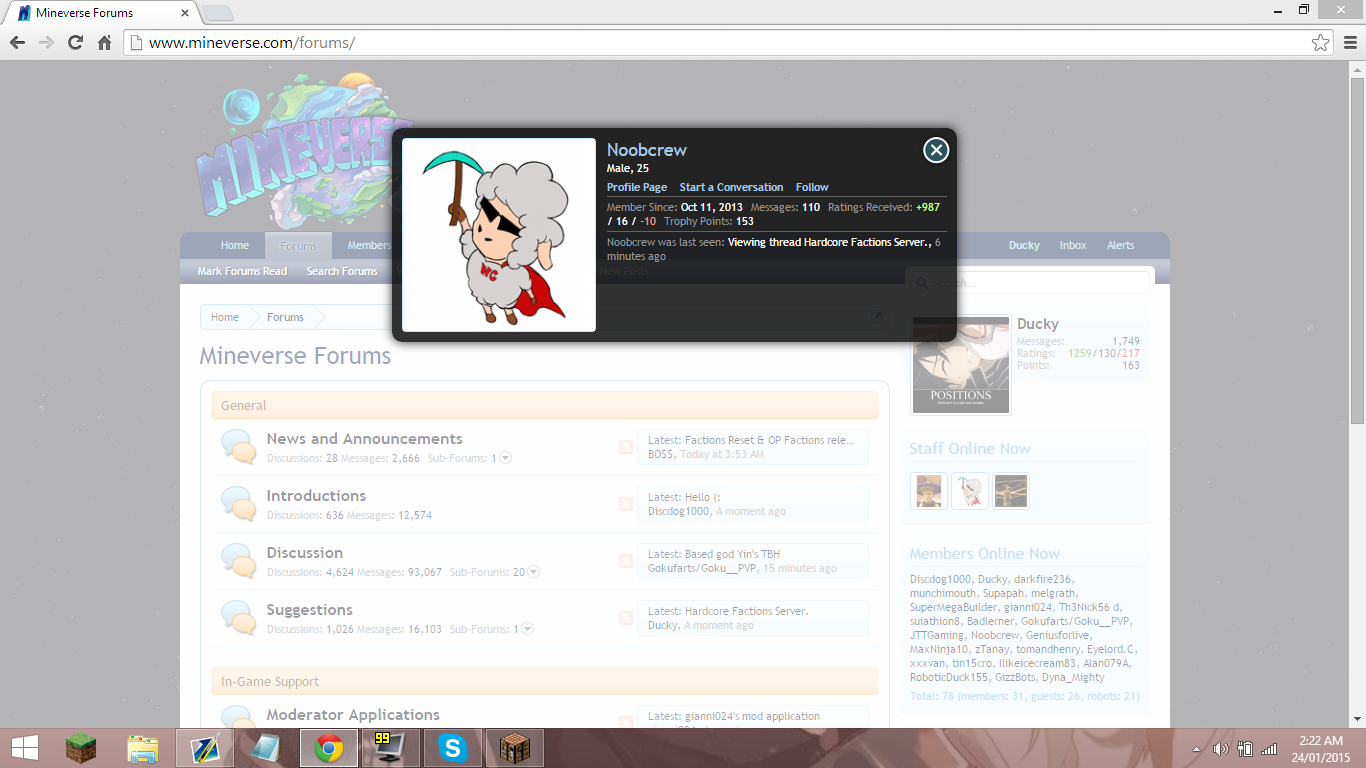Click RSS feed icon for Discussion
Viewport: 1366px width, 768px height.
(x=626, y=561)
